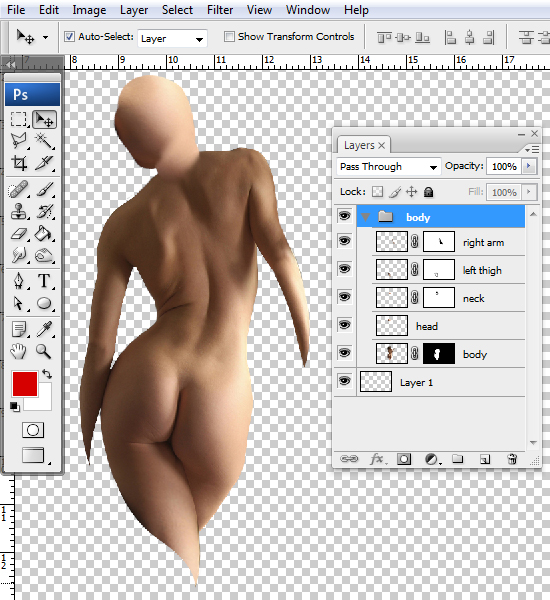This screenshot has height=600, width=550.
Task: Select the Ellipse shape tool
Action: point(44,303)
